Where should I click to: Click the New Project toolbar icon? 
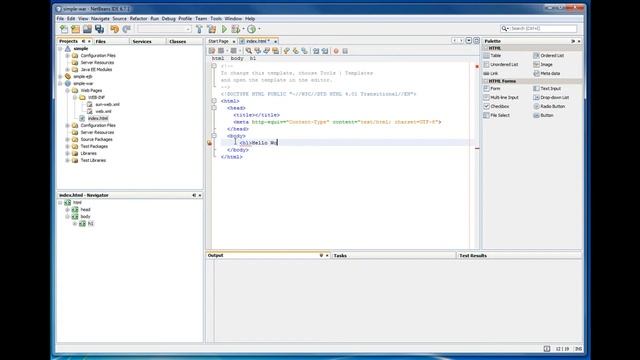click(x=76, y=29)
